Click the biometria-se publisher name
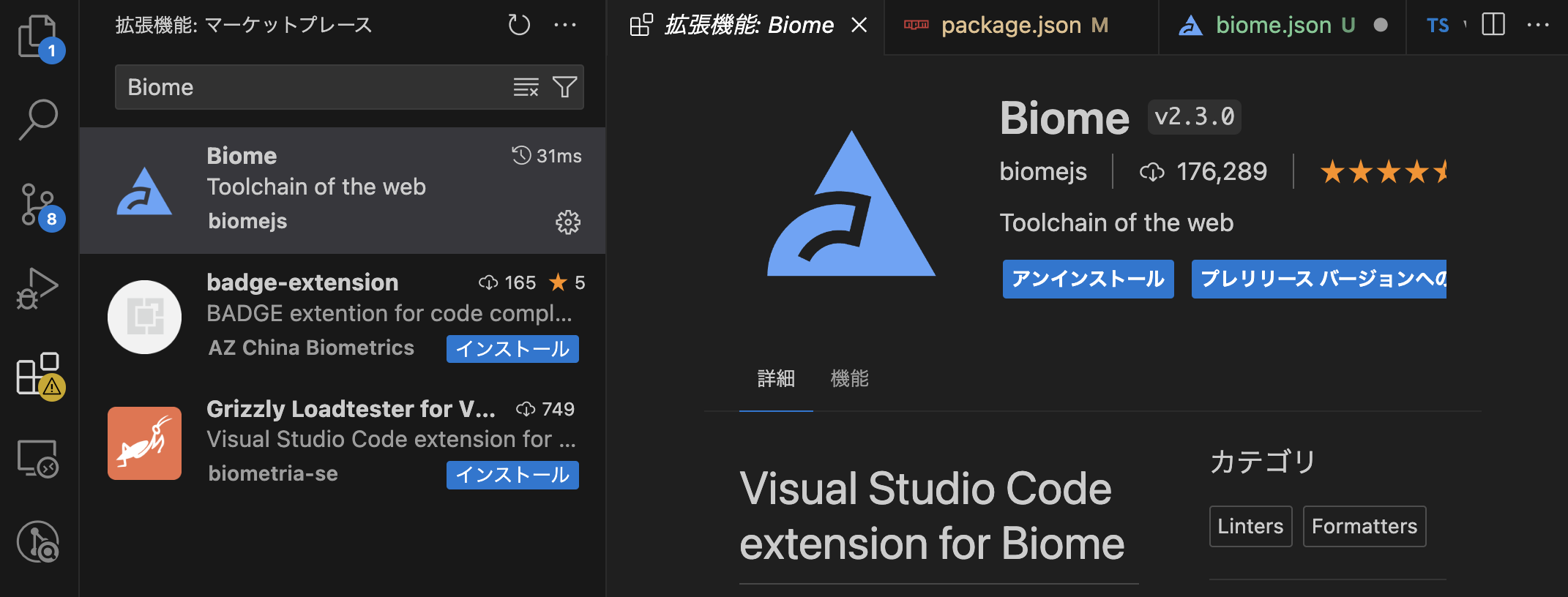Viewport: 1568px width, 597px height. click(x=273, y=473)
